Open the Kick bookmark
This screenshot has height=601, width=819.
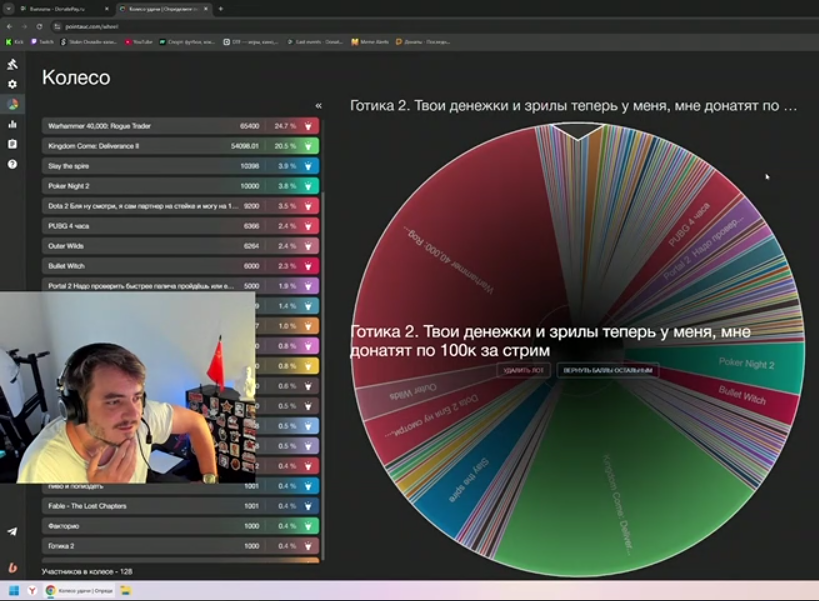pyautogui.click(x=15, y=42)
